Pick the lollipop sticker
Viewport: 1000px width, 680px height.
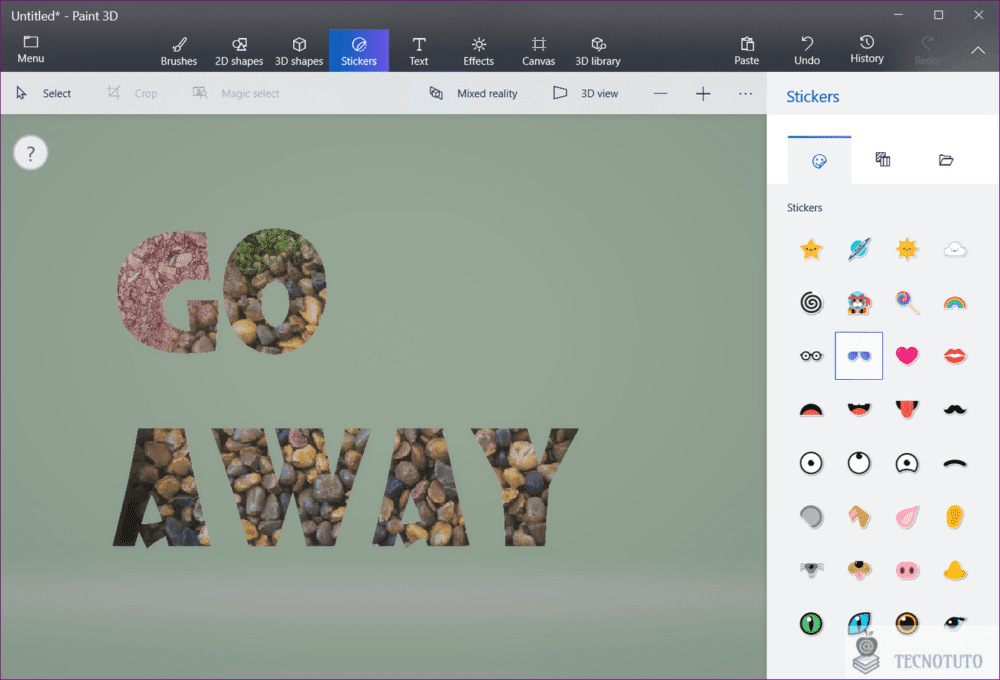[907, 302]
